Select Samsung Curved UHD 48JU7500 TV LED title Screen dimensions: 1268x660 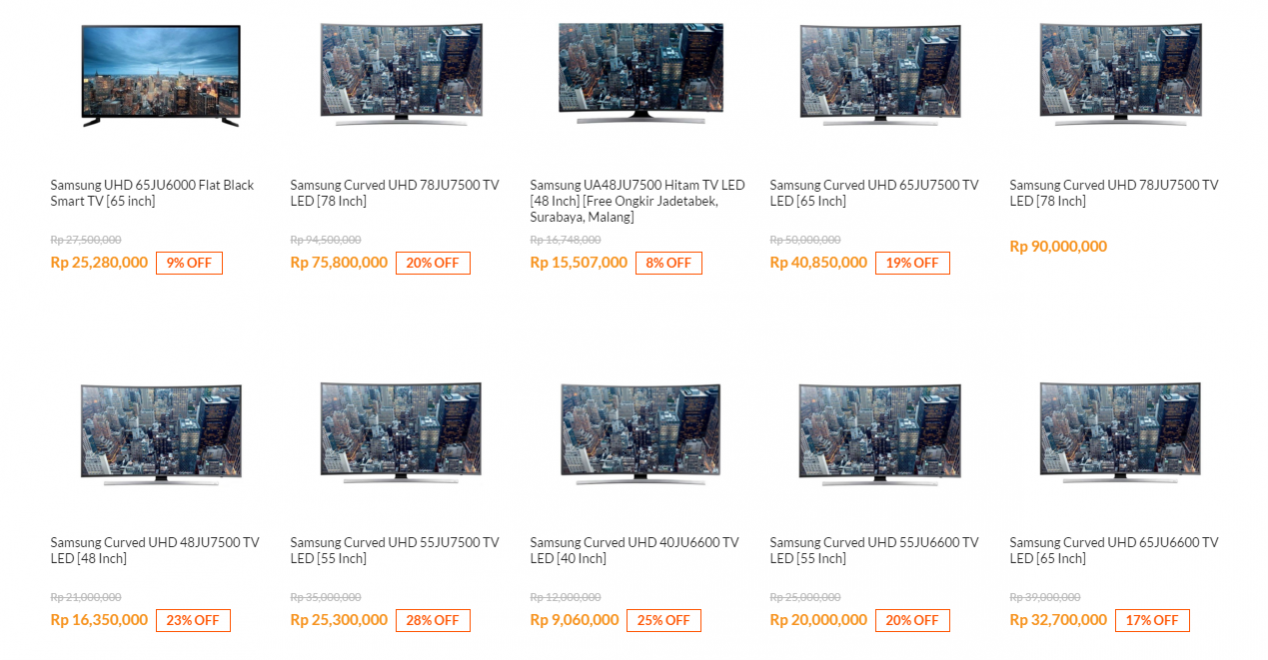(155, 550)
